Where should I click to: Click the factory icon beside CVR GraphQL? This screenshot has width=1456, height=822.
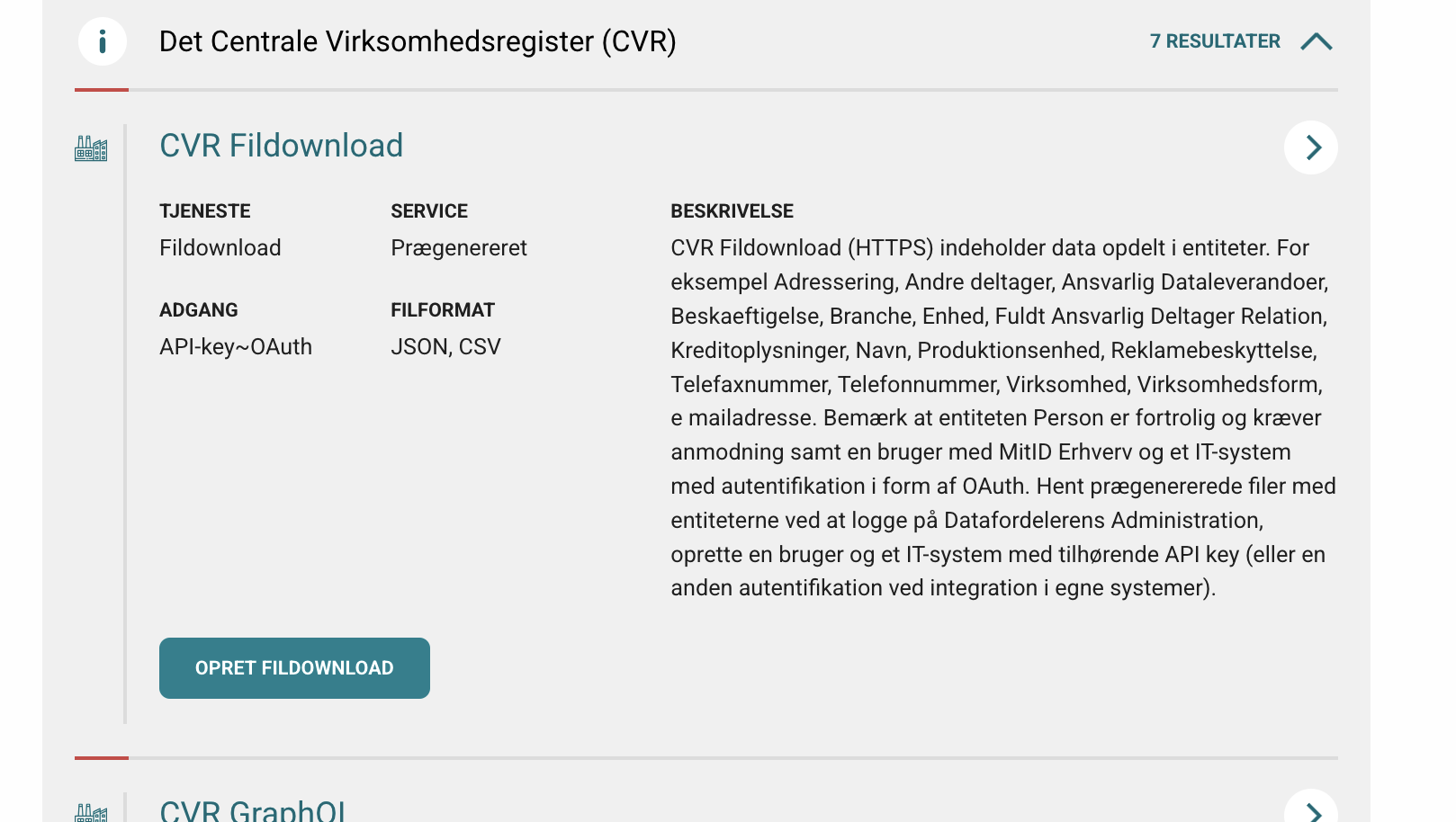[91, 812]
